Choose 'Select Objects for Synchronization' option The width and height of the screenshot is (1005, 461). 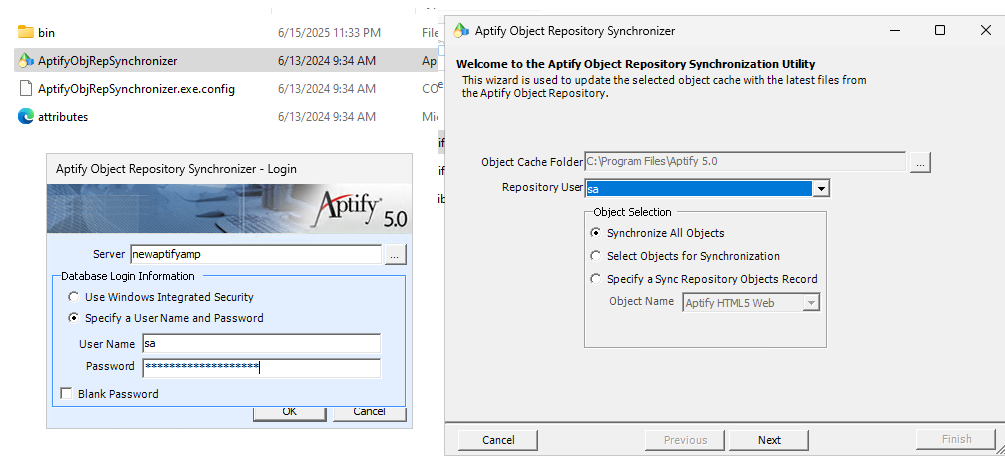coord(596,256)
